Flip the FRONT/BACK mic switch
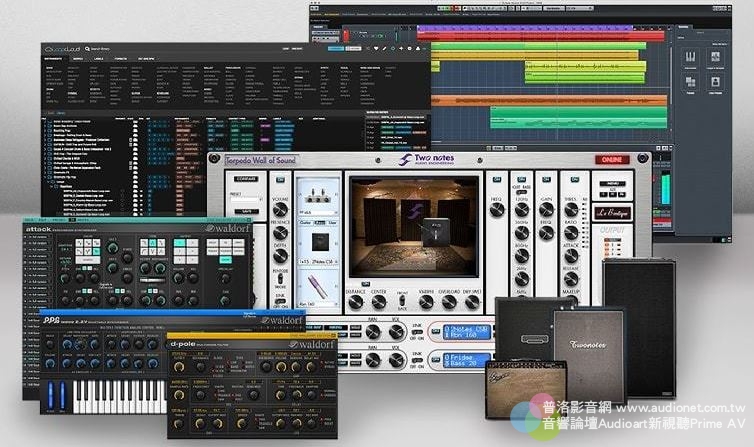Image resolution: width=754 pixels, height=447 pixels. (x=402, y=301)
